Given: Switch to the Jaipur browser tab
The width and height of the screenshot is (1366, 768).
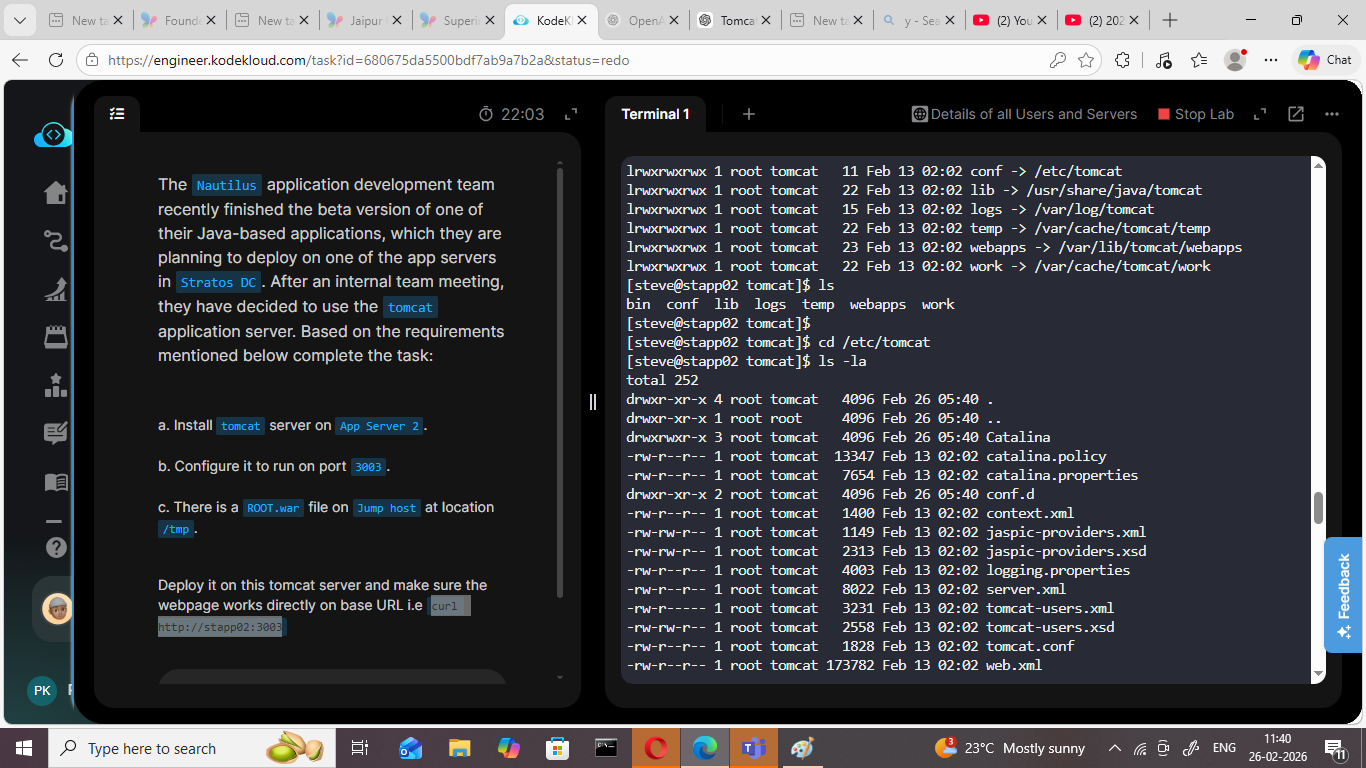Looking at the screenshot, I should (365, 20).
